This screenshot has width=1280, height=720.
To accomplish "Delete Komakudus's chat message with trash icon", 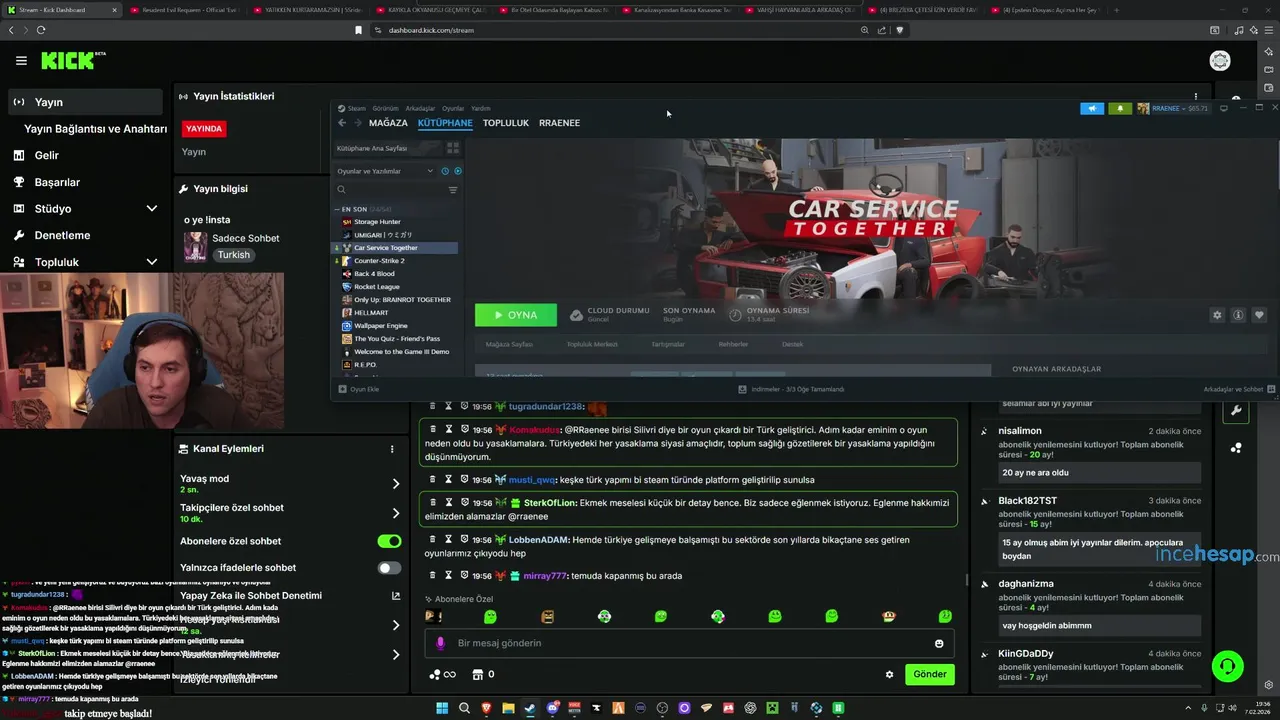I will [x=433, y=429].
